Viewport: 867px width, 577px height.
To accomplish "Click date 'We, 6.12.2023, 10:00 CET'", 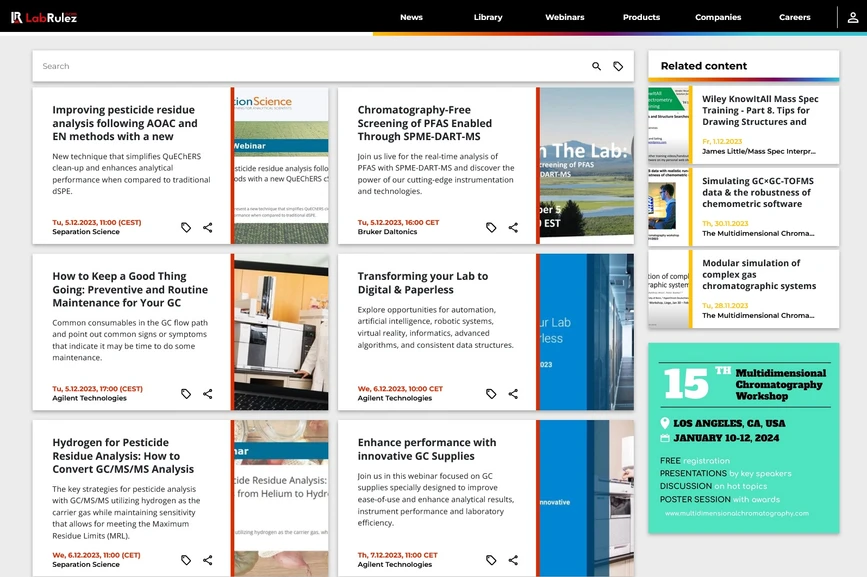I will tap(400, 389).
